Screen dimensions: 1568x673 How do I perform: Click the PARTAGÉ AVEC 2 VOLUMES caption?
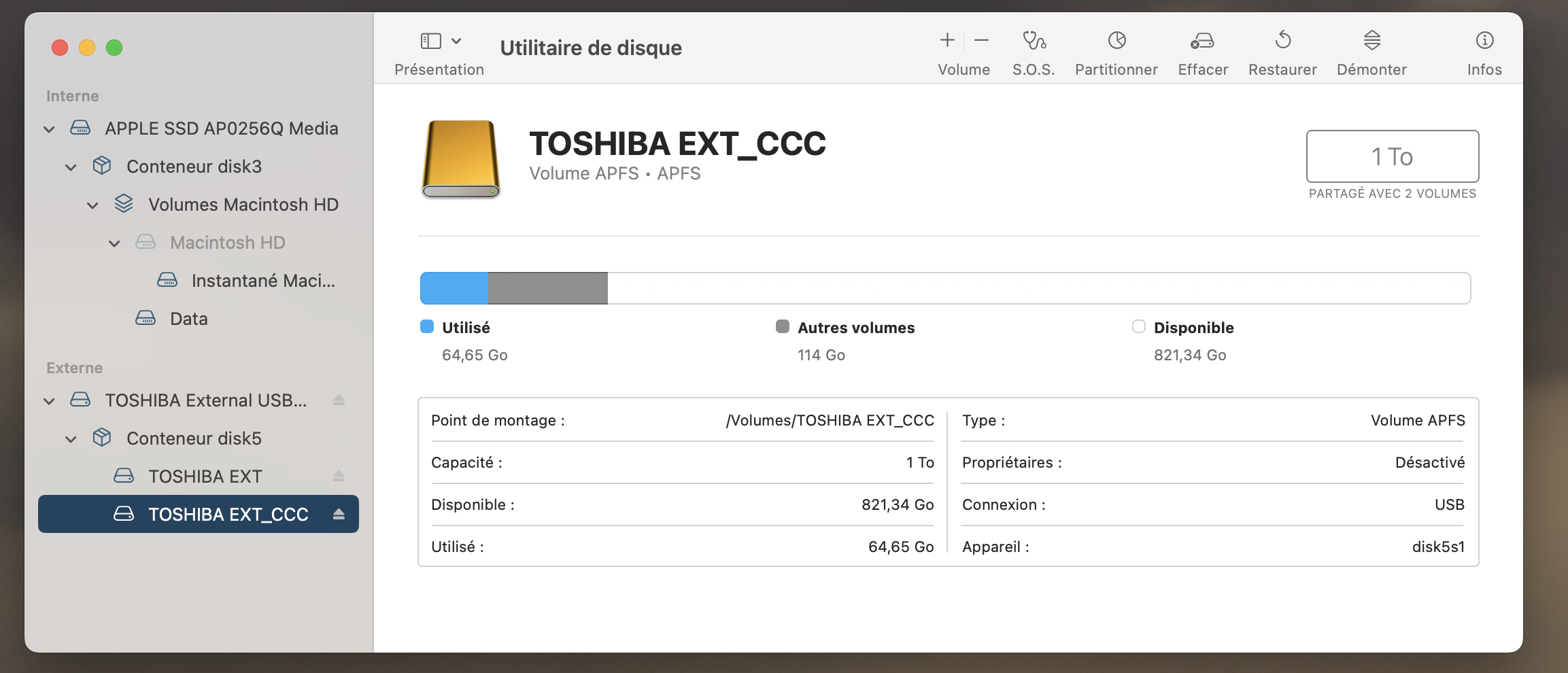[1393, 194]
